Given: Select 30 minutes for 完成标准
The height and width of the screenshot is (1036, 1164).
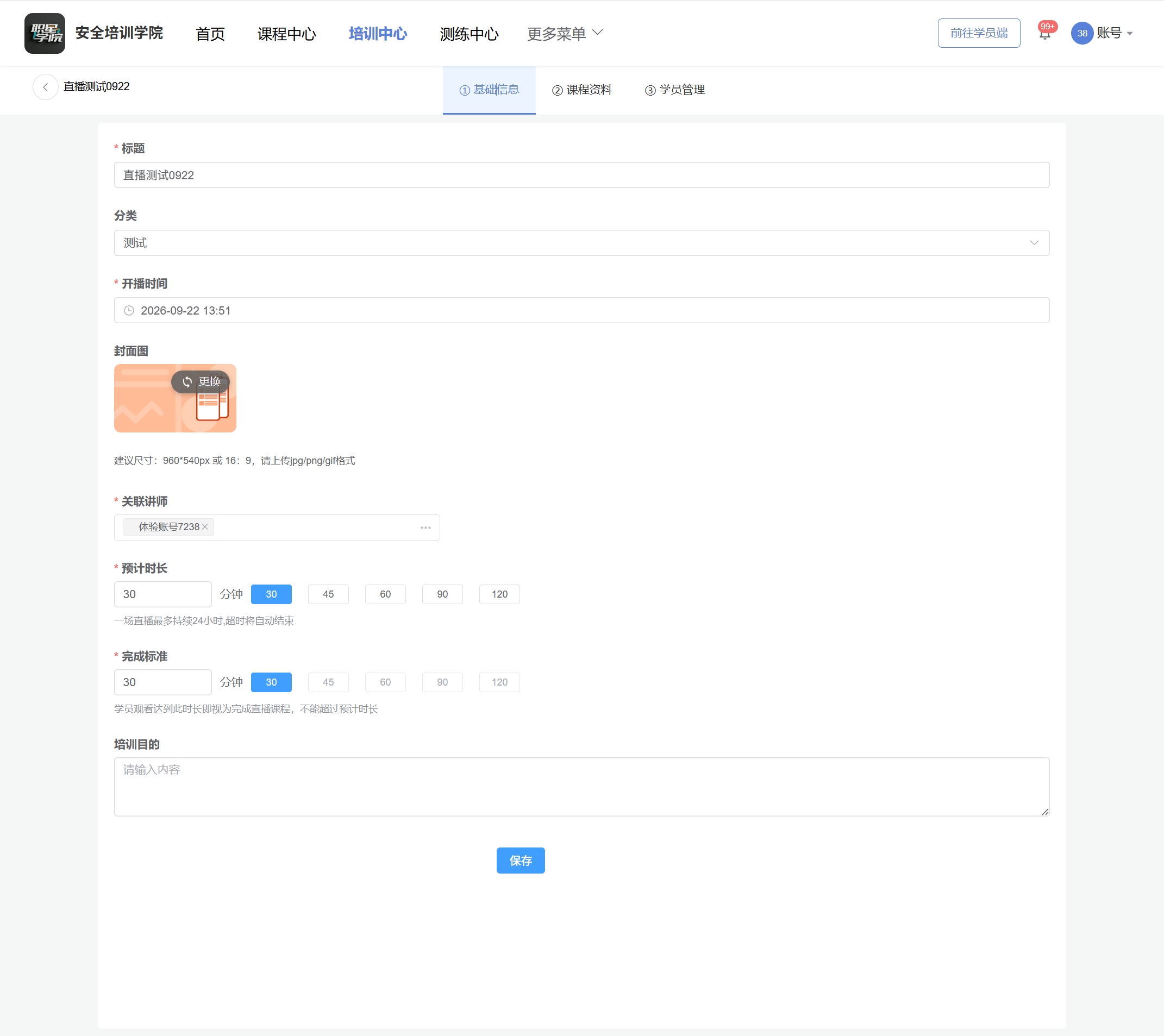Looking at the screenshot, I should click(x=271, y=682).
